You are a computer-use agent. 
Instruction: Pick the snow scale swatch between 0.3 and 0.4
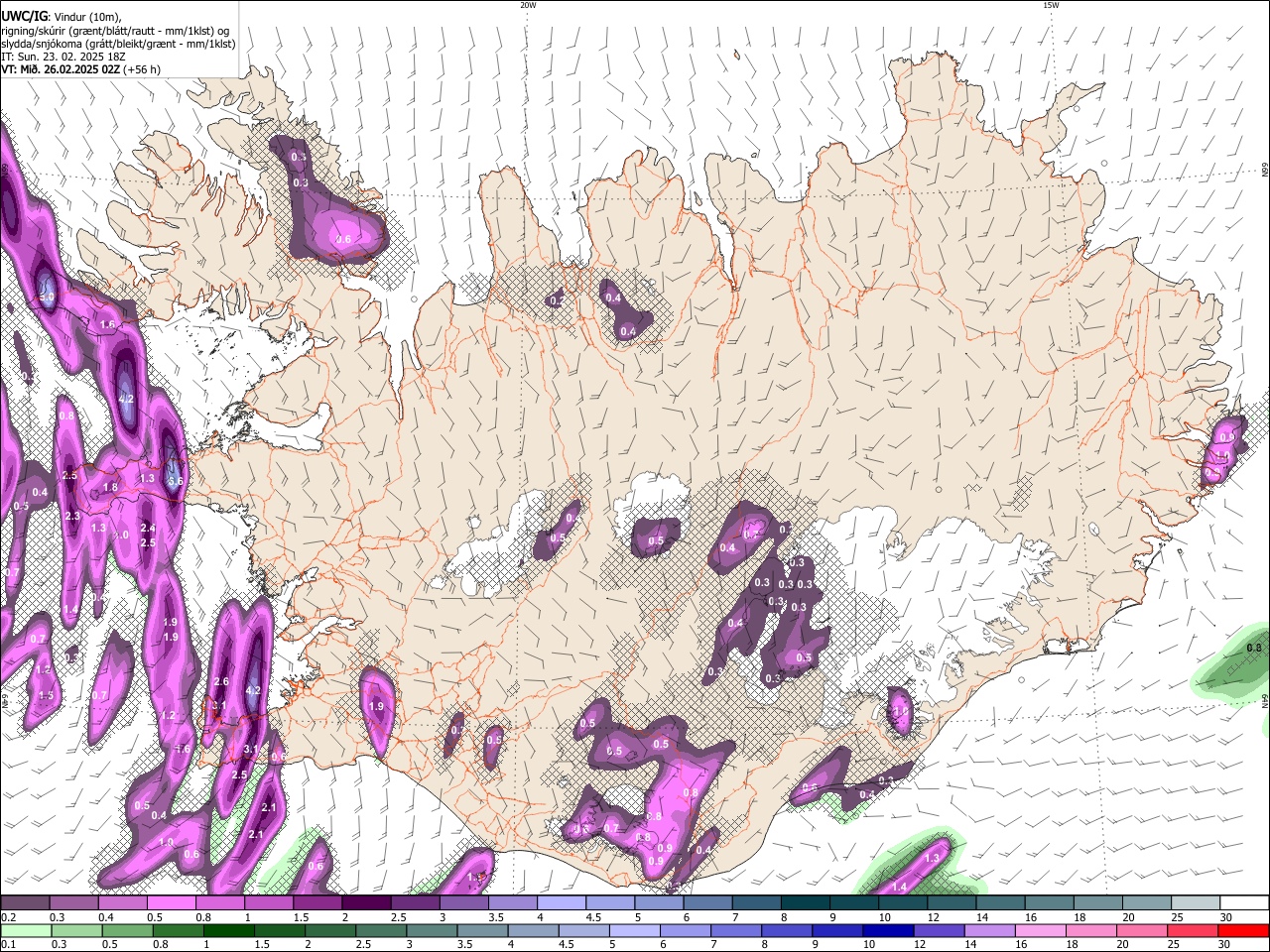click(73, 903)
